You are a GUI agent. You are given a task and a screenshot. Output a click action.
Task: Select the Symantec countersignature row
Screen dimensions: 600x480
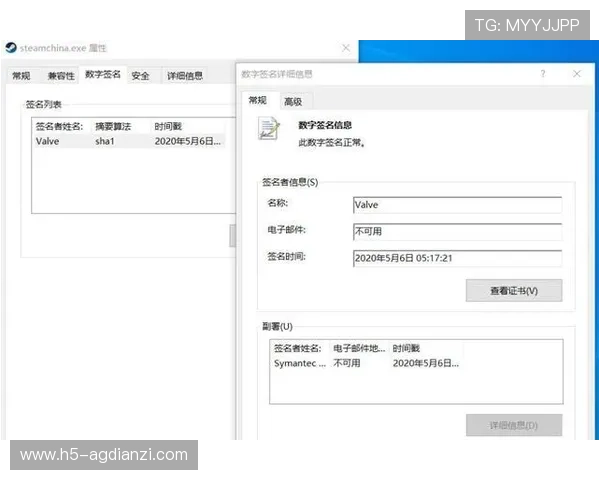tap(368, 363)
